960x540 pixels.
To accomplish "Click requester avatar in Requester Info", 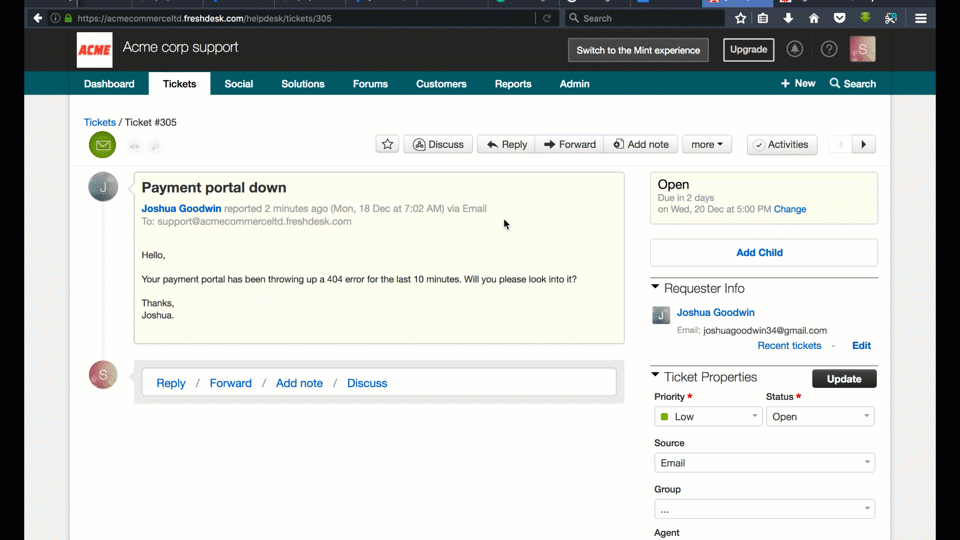I will pos(661,315).
